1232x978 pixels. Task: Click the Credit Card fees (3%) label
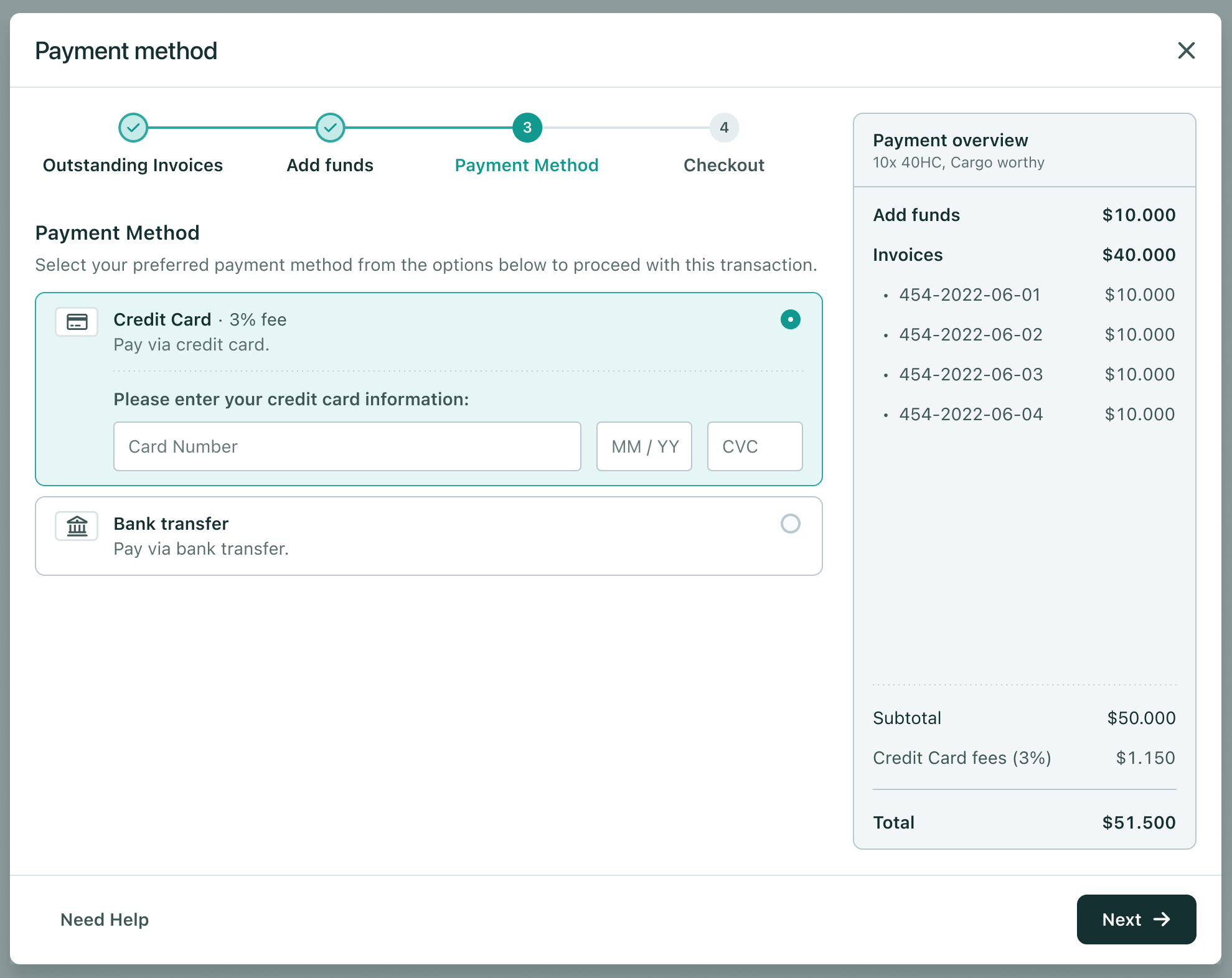click(x=962, y=758)
